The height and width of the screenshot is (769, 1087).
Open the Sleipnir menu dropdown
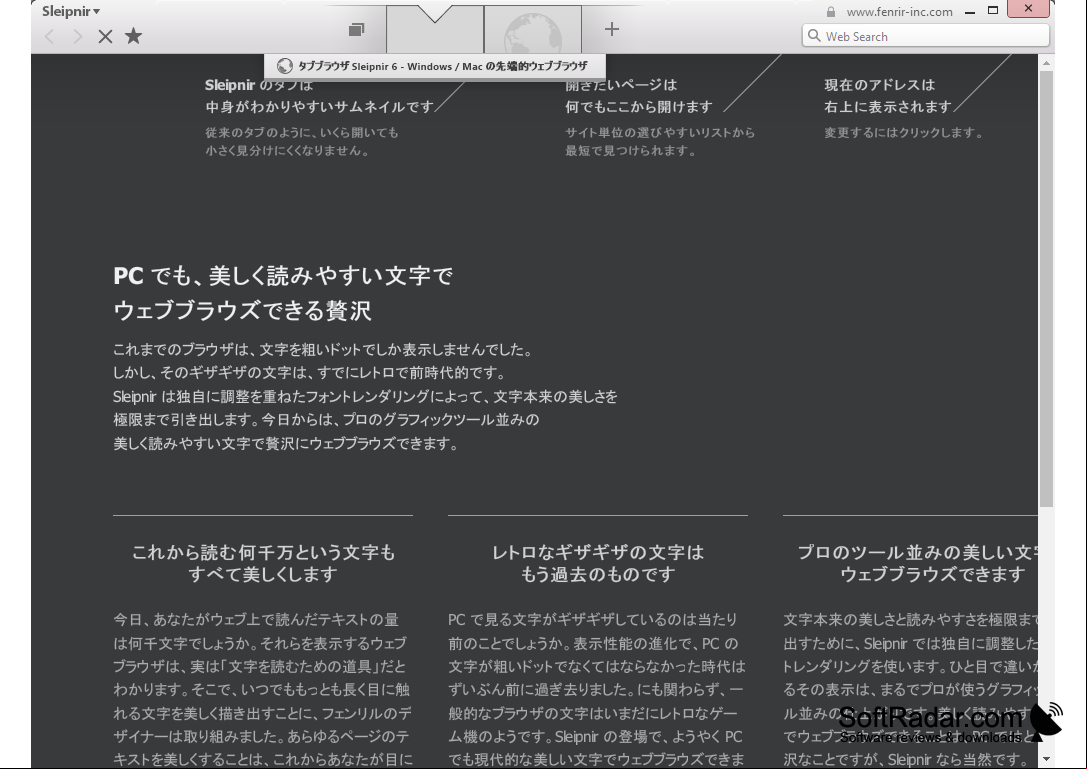tap(71, 11)
